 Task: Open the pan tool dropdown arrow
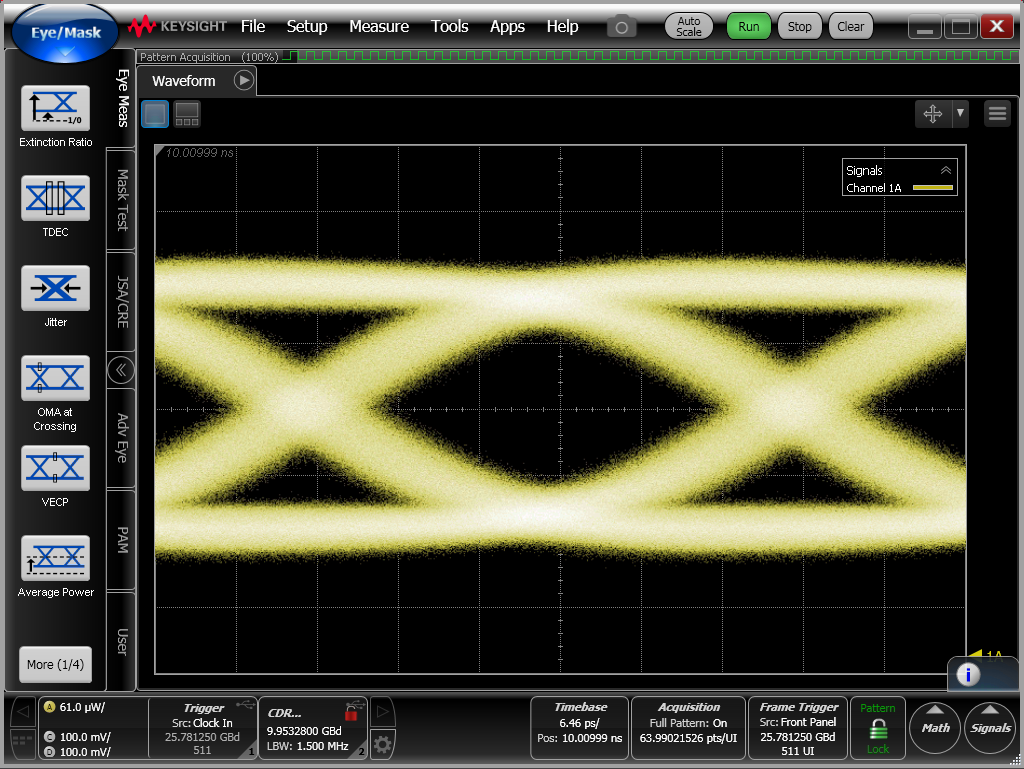coord(959,113)
